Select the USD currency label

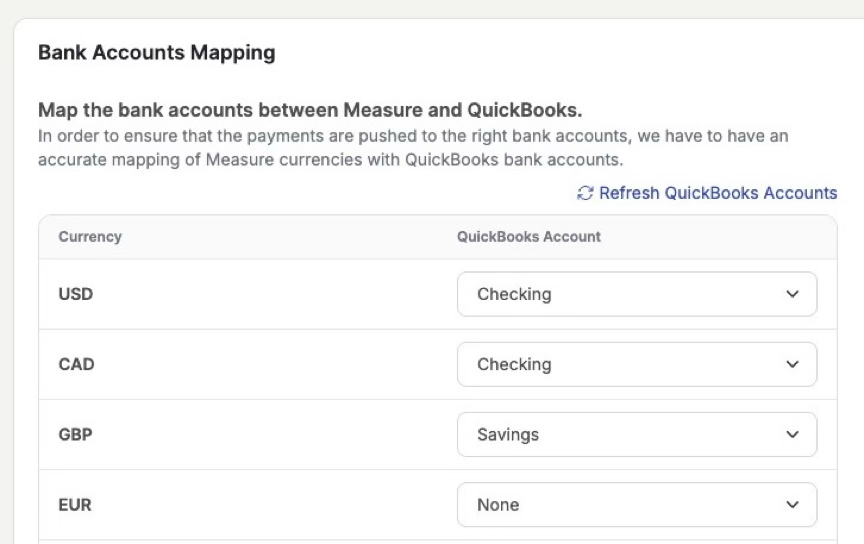click(x=76, y=294)
